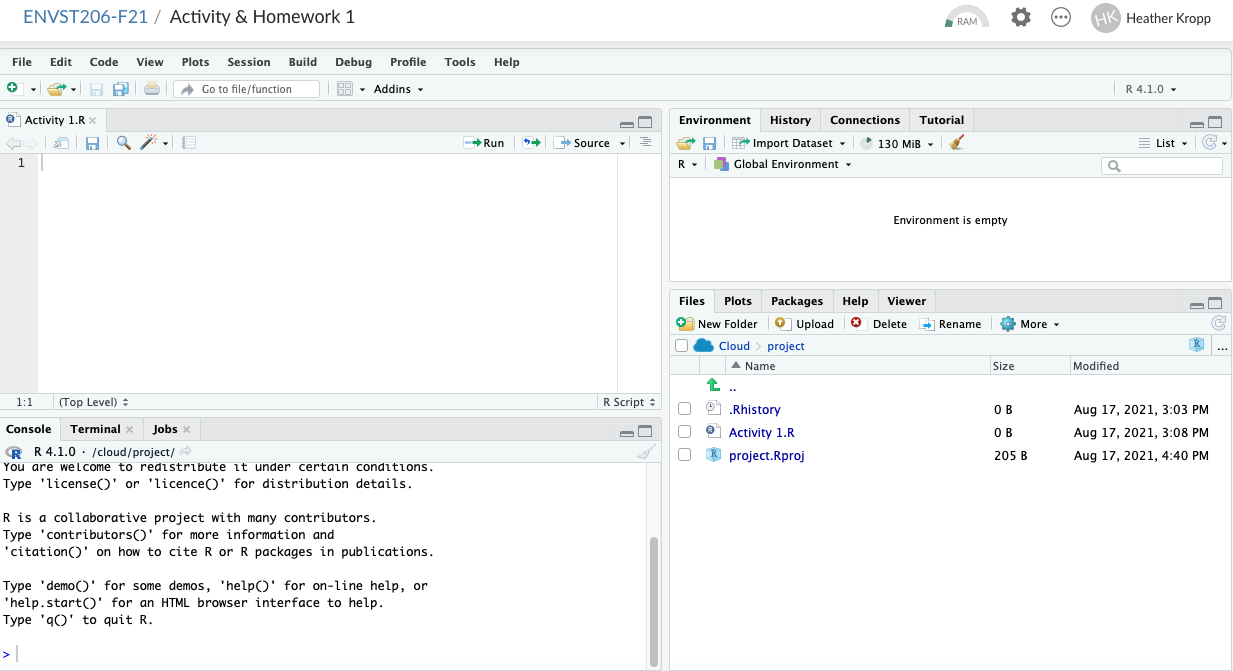The image size is (1233, 671).
Task: Click the broom icon to clear environment
Action: (x=956, y=143)
